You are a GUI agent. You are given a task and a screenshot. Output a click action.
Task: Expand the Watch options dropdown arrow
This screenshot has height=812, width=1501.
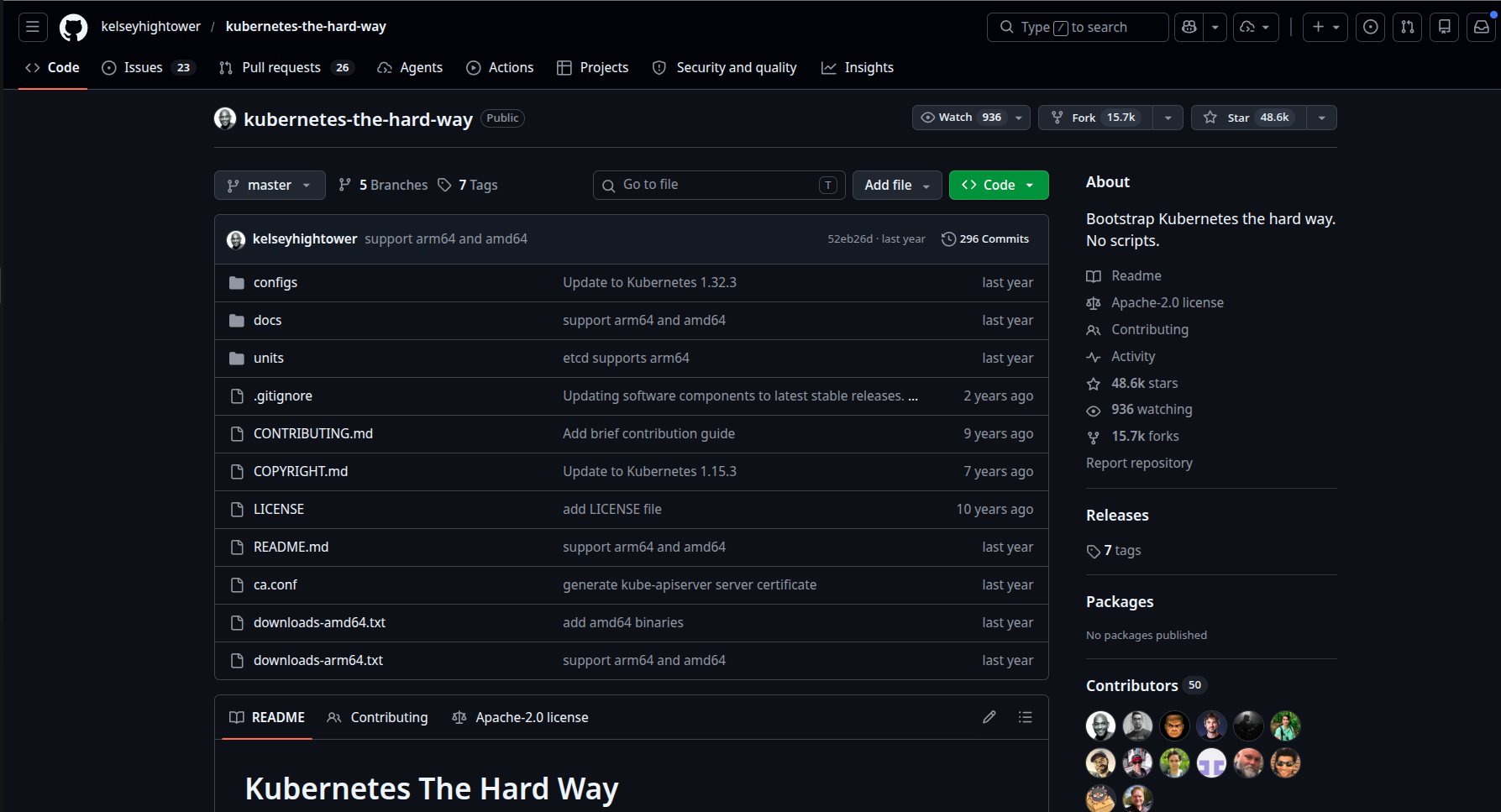1019,118
